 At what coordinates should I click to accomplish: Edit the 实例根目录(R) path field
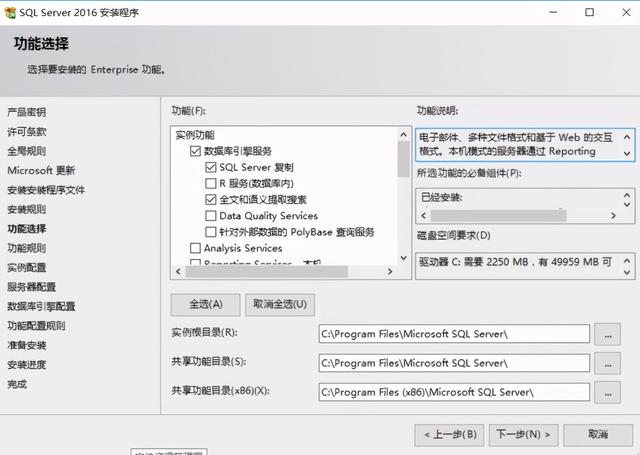click(x=454, y=334)
